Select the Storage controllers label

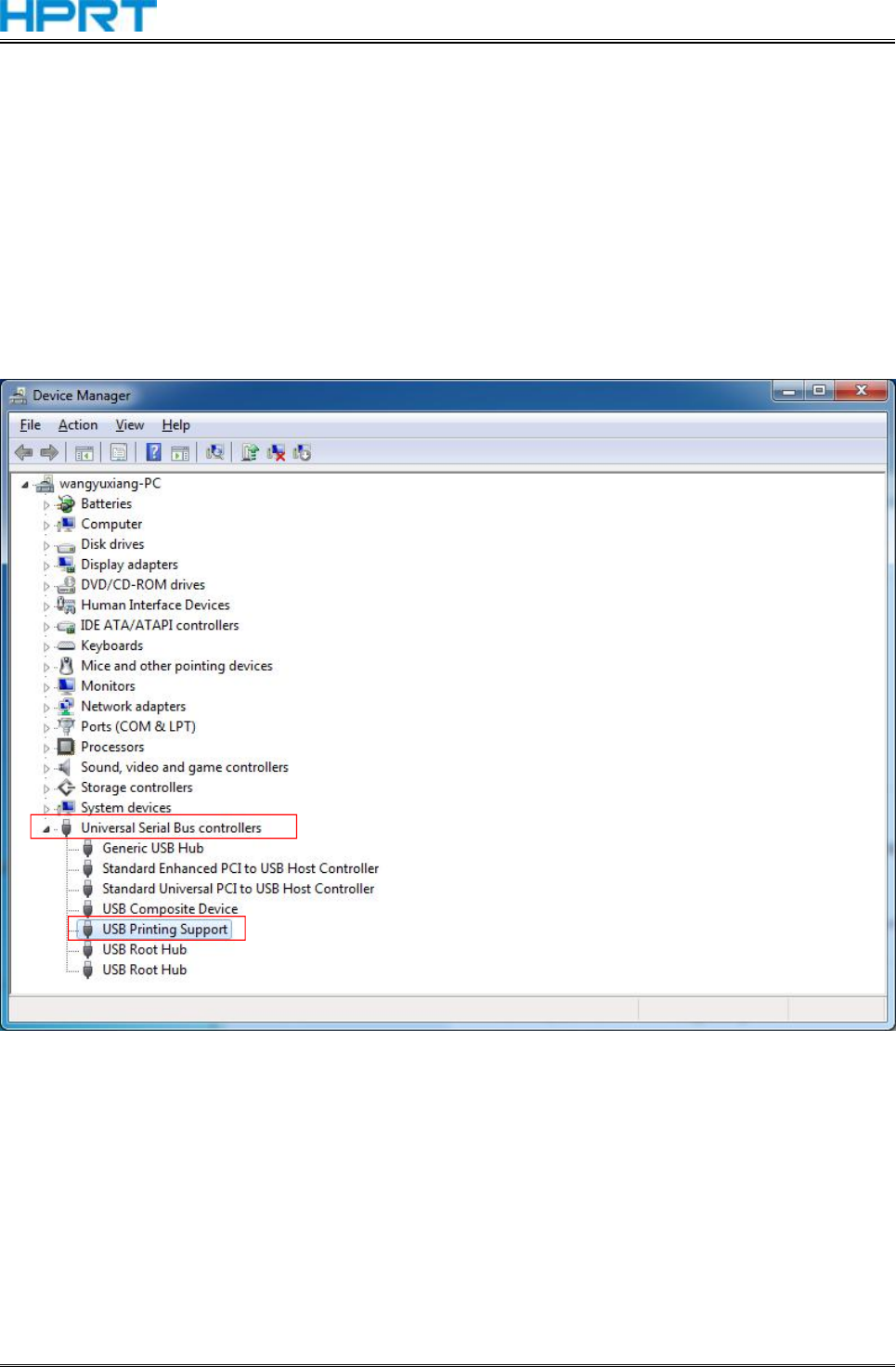click(136, 788)
